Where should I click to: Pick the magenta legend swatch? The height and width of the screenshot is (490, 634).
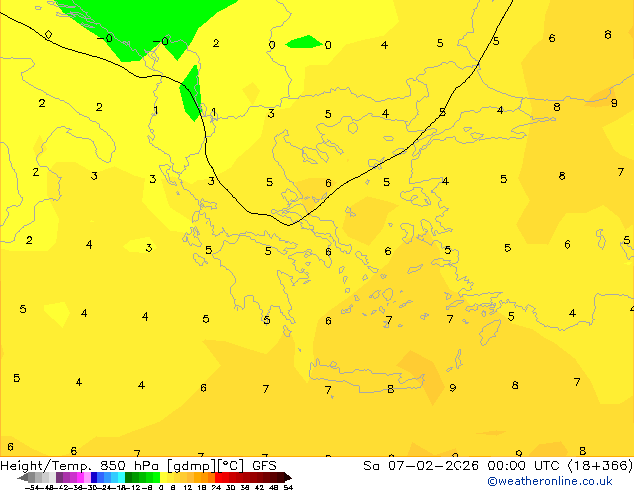(x=80, y=477)
